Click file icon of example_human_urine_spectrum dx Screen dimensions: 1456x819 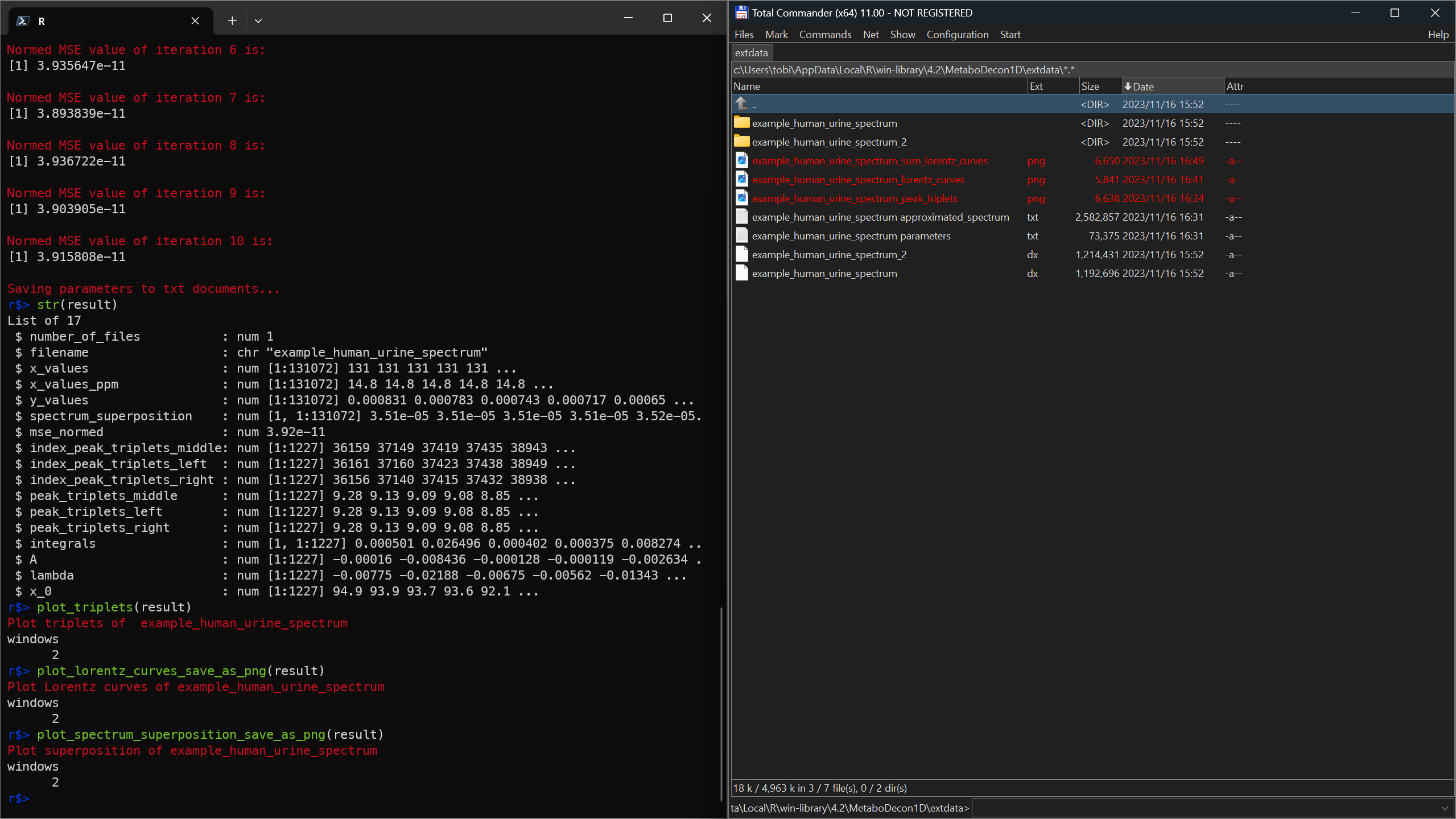coord(741,273)
